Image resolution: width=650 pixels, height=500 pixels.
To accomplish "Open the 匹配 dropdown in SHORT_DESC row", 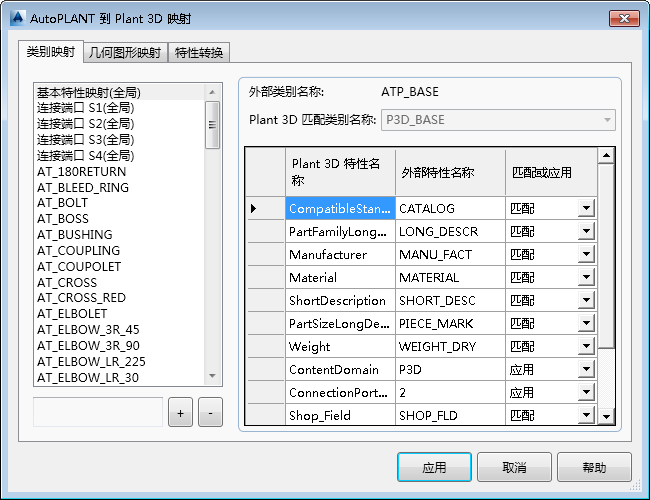I will click(x=586, y=300).
